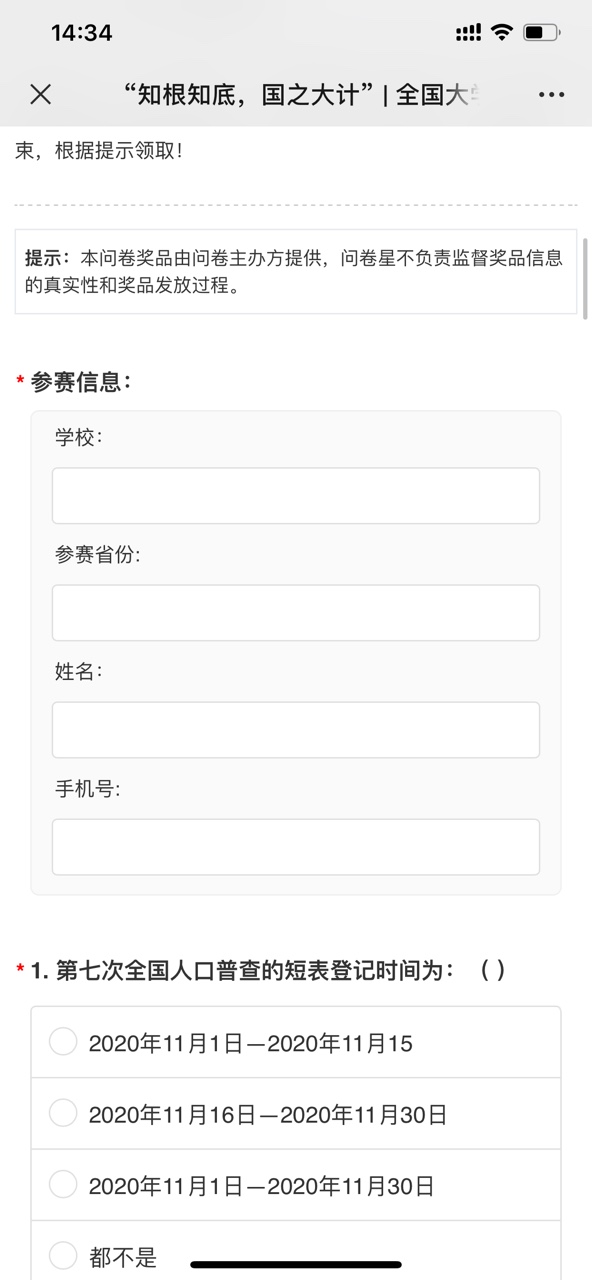Tap the clock showing 14:34

click(59, 33)
